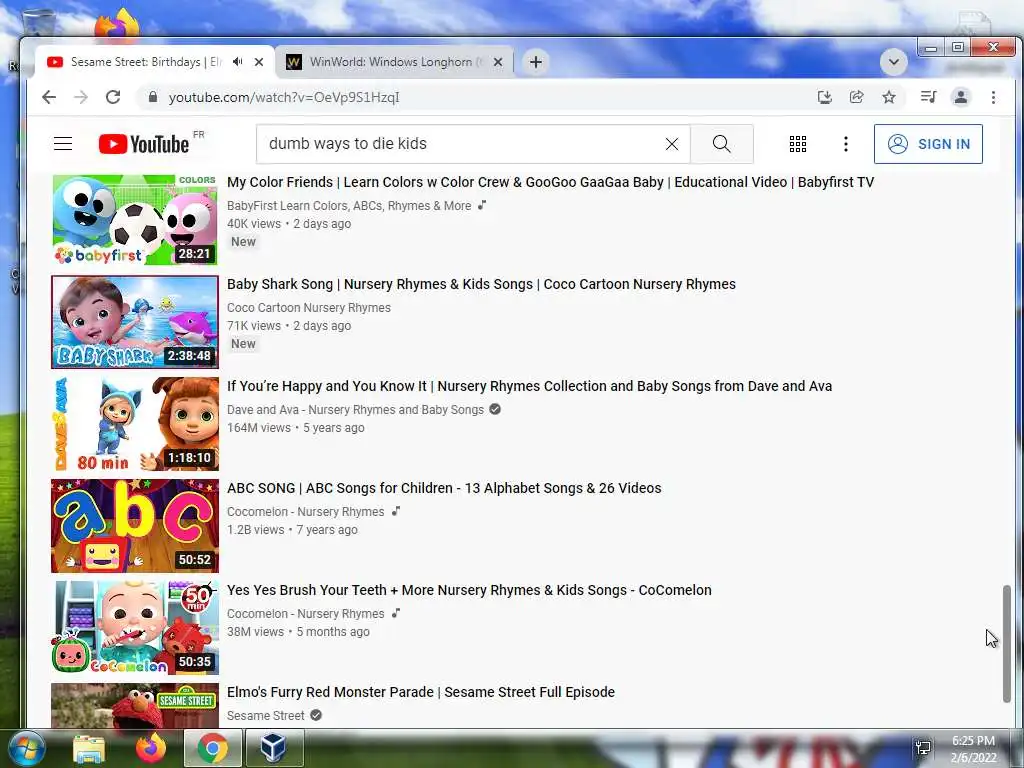This screenshot has width=1024, height=768.
Task: Click the network icon in system tray
Action: [923, 748]
